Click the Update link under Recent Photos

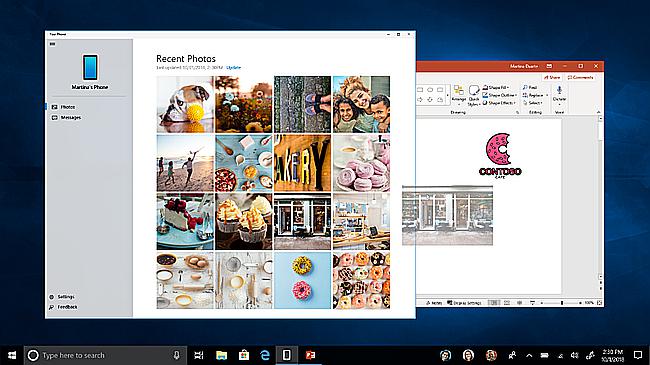tap(233, 68)
